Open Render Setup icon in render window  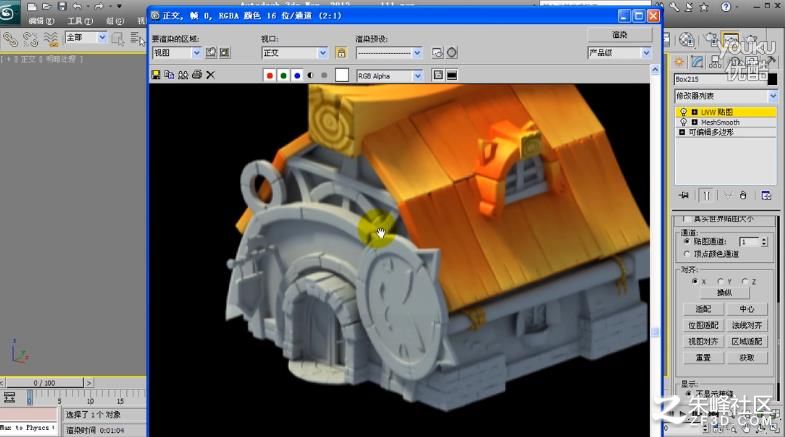[x=437, y=53]
